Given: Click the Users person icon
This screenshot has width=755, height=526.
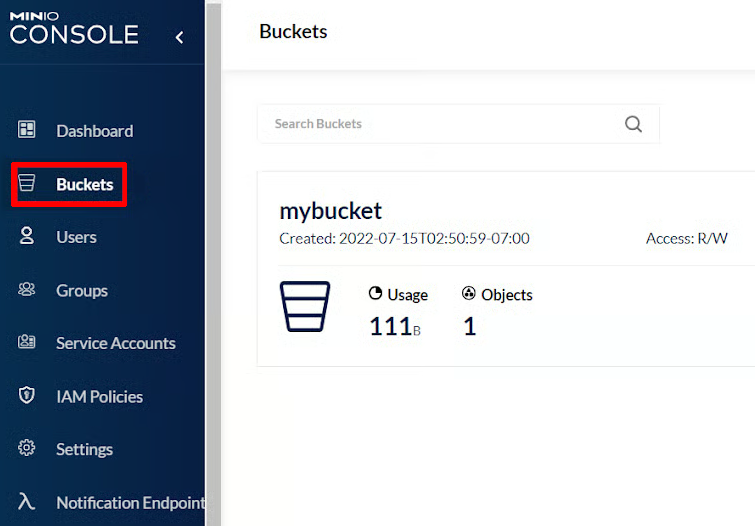Looking at the screenshot, I should tap(27, 237).
